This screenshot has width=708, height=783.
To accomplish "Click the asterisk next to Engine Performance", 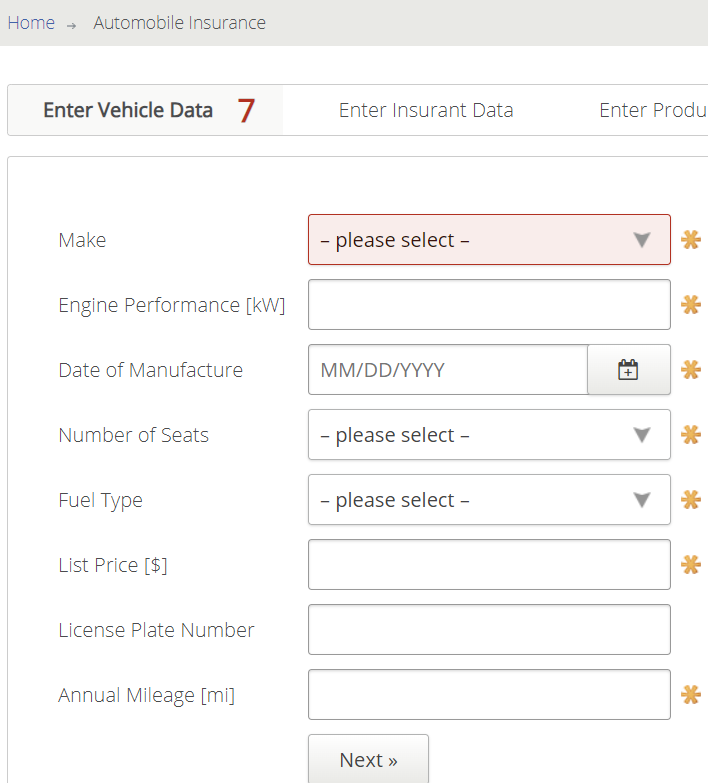I will point(691,305).
